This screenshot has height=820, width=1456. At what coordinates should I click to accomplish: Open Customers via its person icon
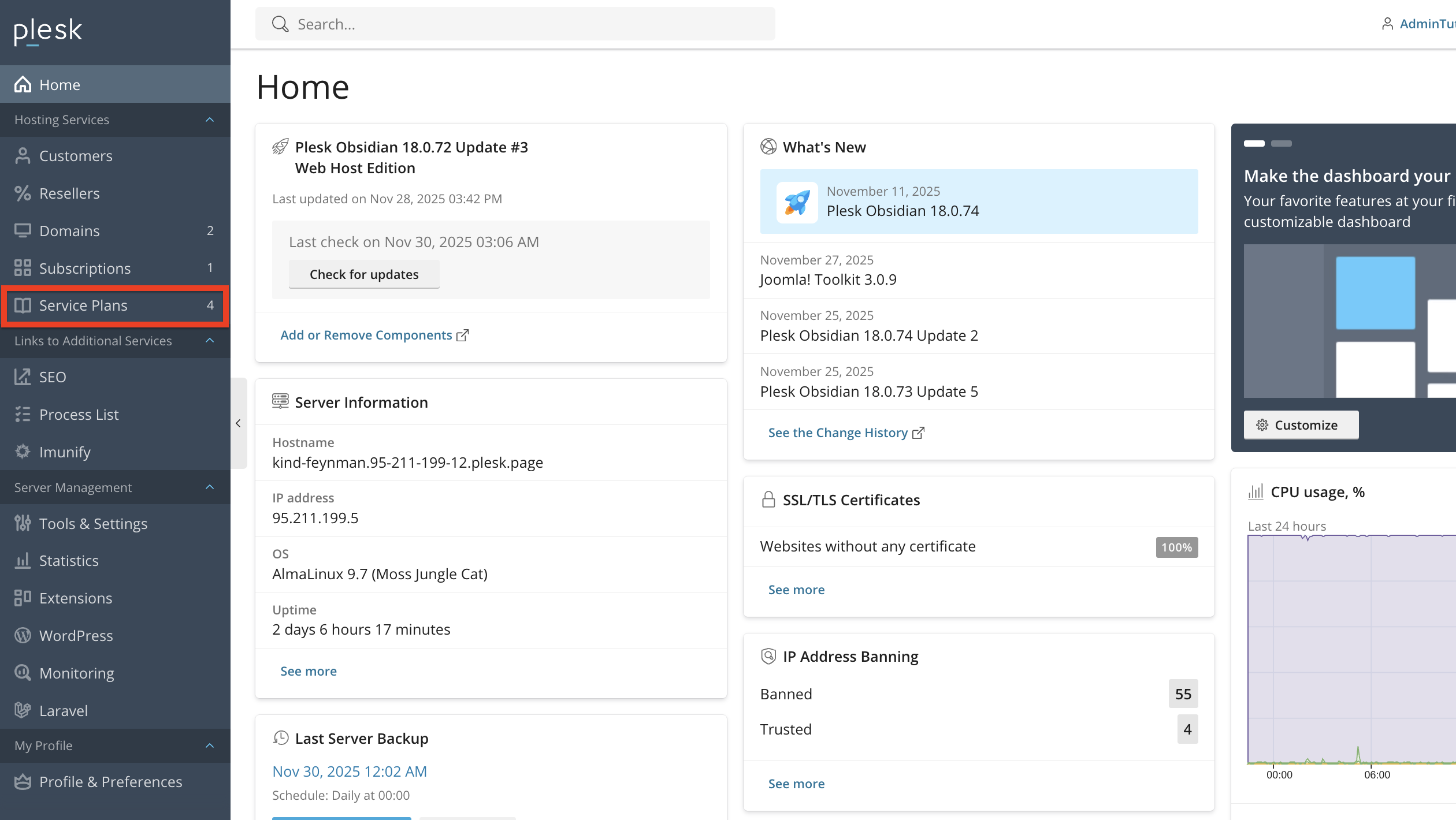click(x=23, y=156)
